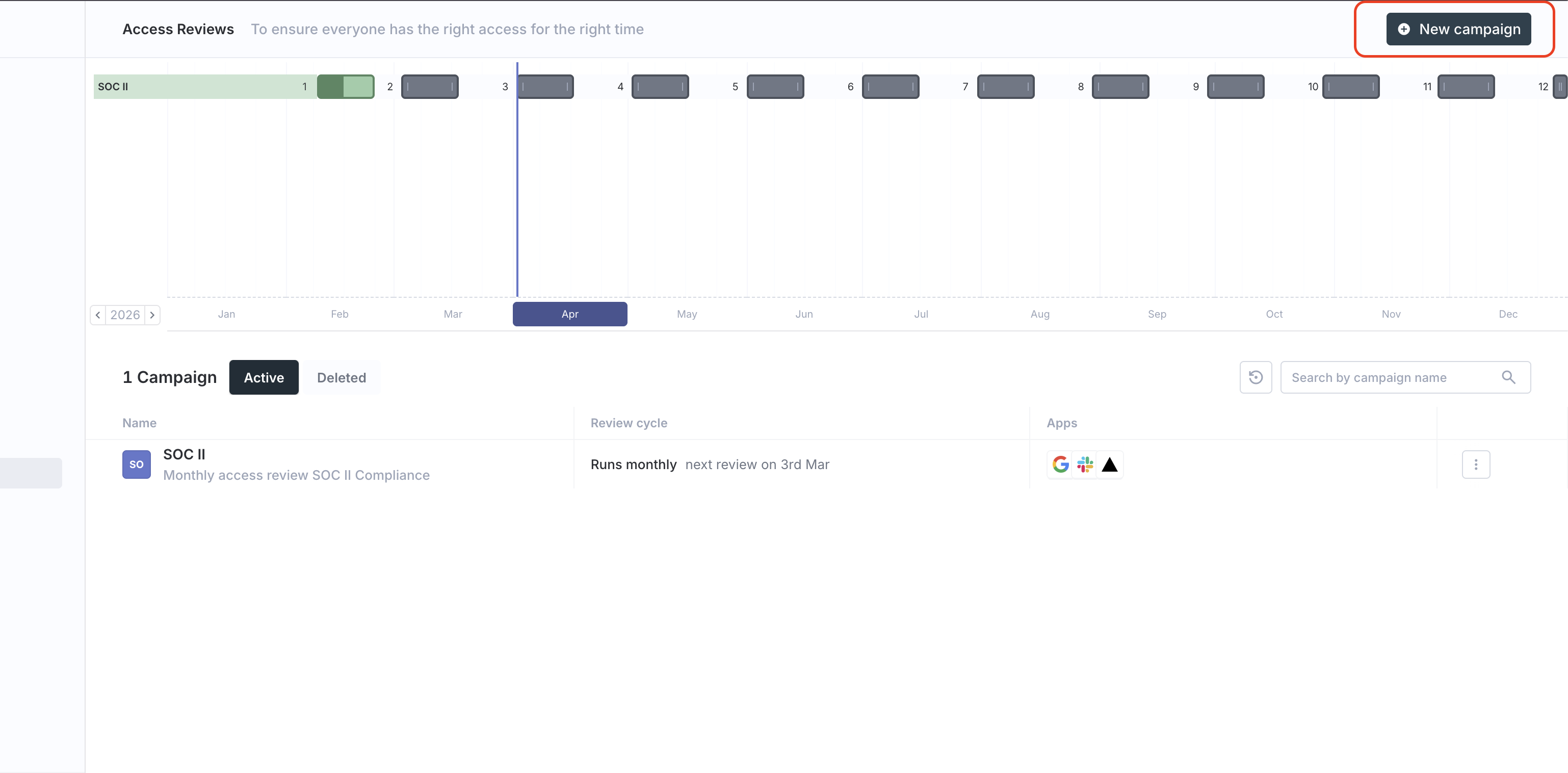The height and width of the screenshot is (773, 1568).
Task: Select the Aug month label
Action: 1040,314
